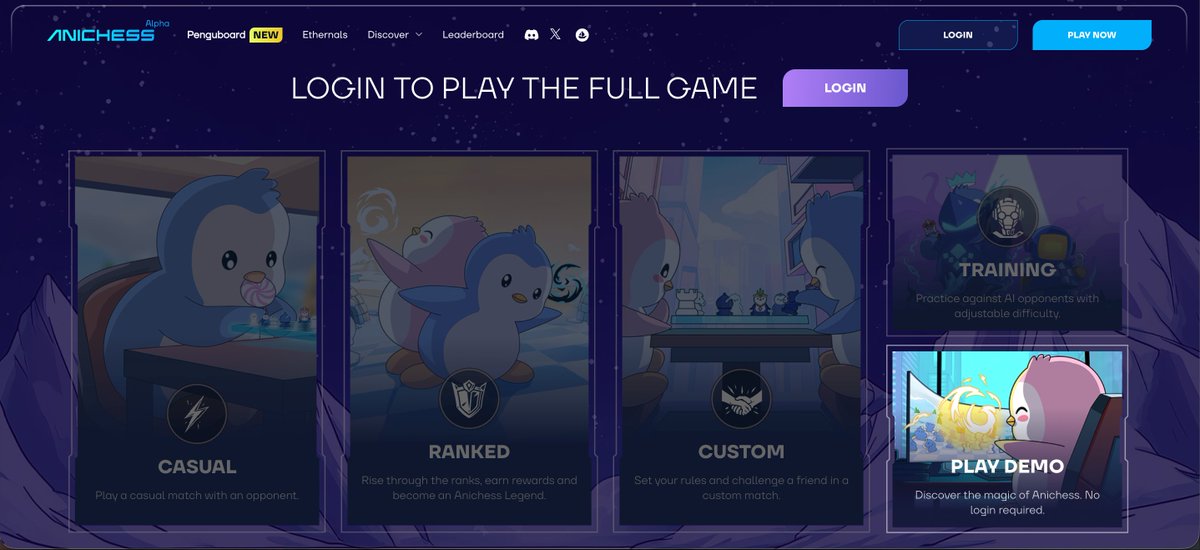The height and width of the screenshot is (550, 1200).
Task: Open the X social icon
Action: point(556,35)
